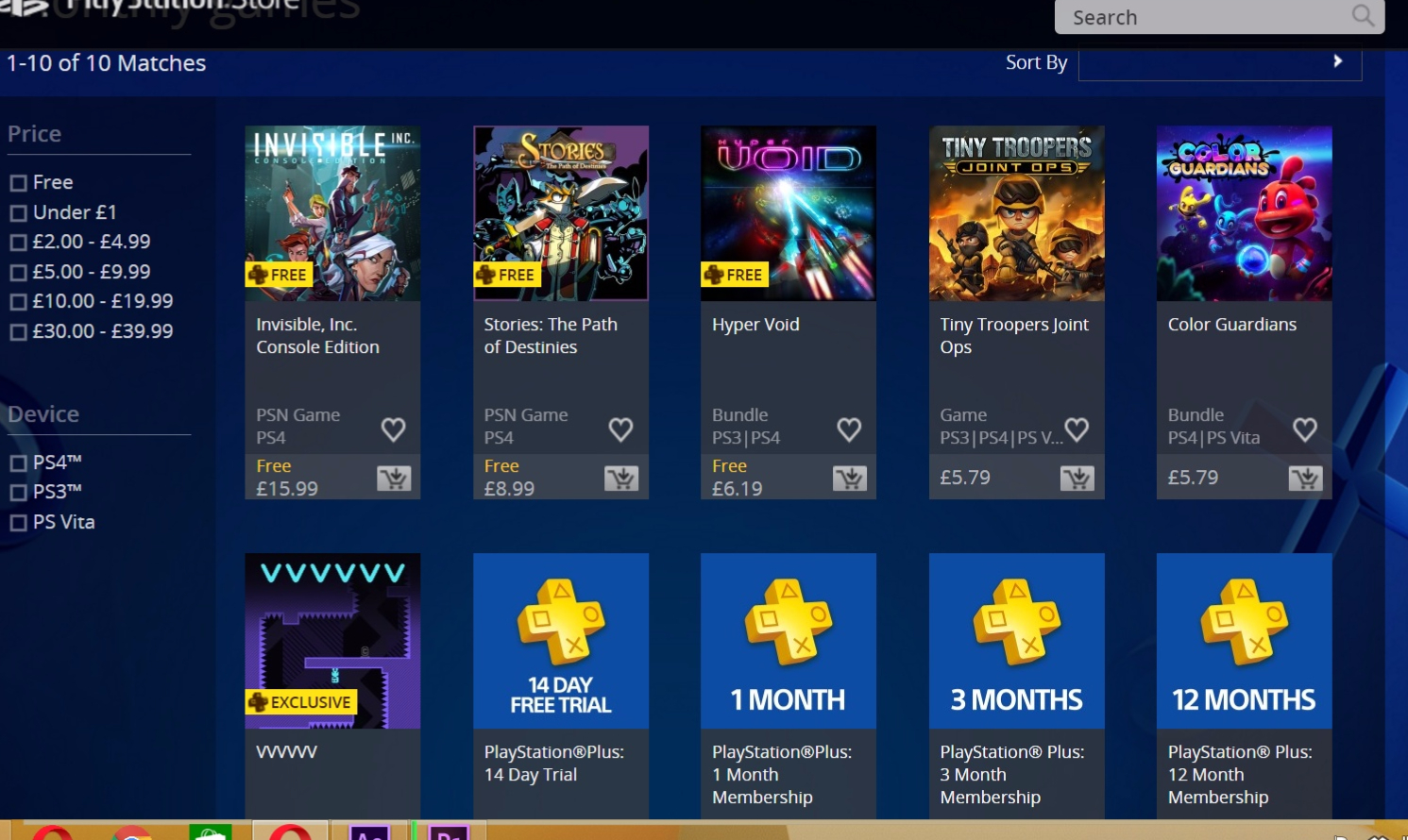
Task: Click the FREE badge on Invisible, Inc. cover
Action: pyautogui.click(x=280, y=275)
